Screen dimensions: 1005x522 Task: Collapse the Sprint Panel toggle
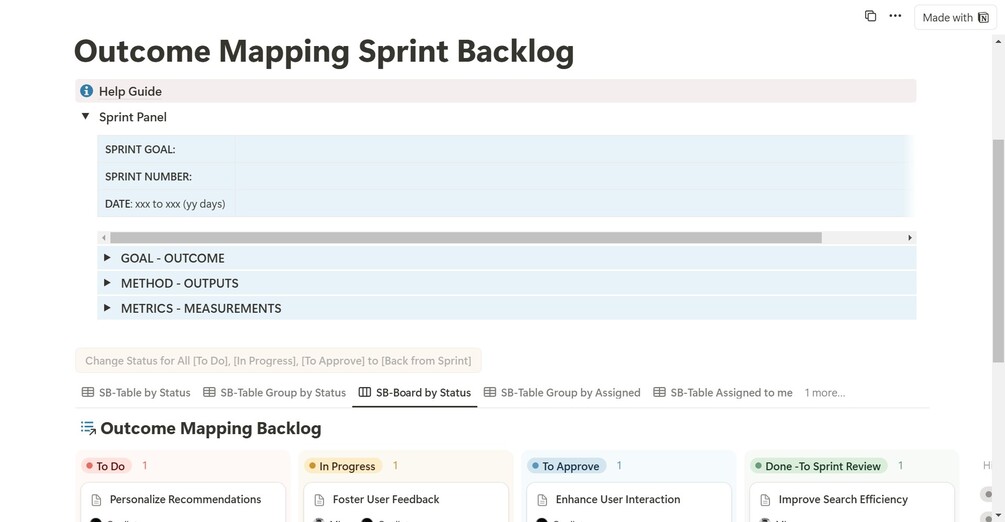point(86,117)
